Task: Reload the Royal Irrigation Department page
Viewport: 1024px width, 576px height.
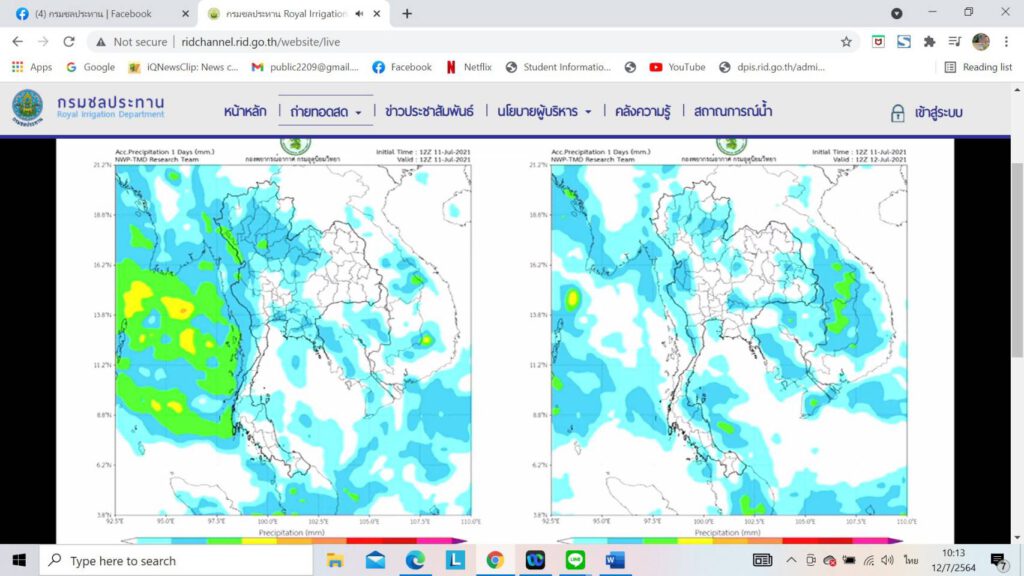Action: [x=69, y=42]
